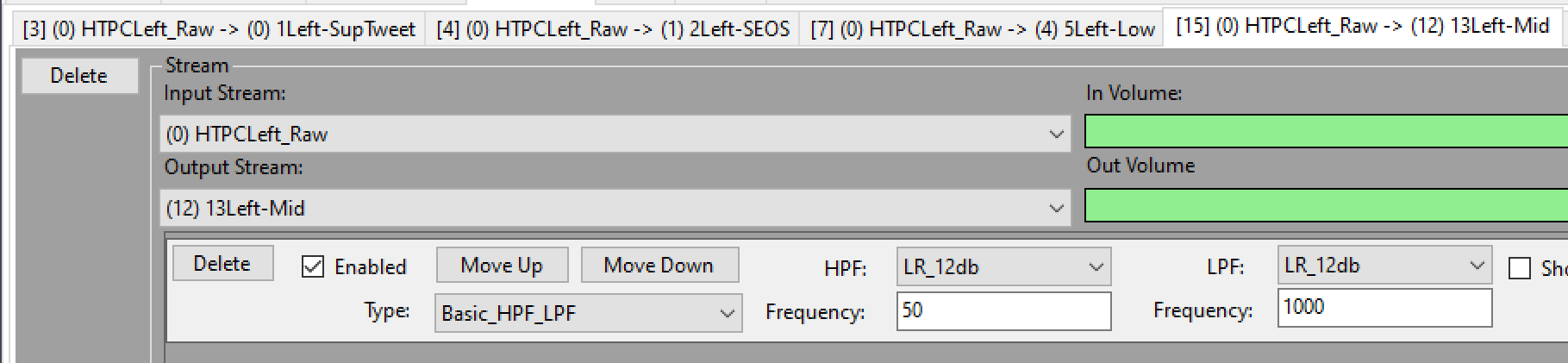1568x363 pixels.
Task: Open the LPF slope dropdown
Action: (x=1384, y=266)
